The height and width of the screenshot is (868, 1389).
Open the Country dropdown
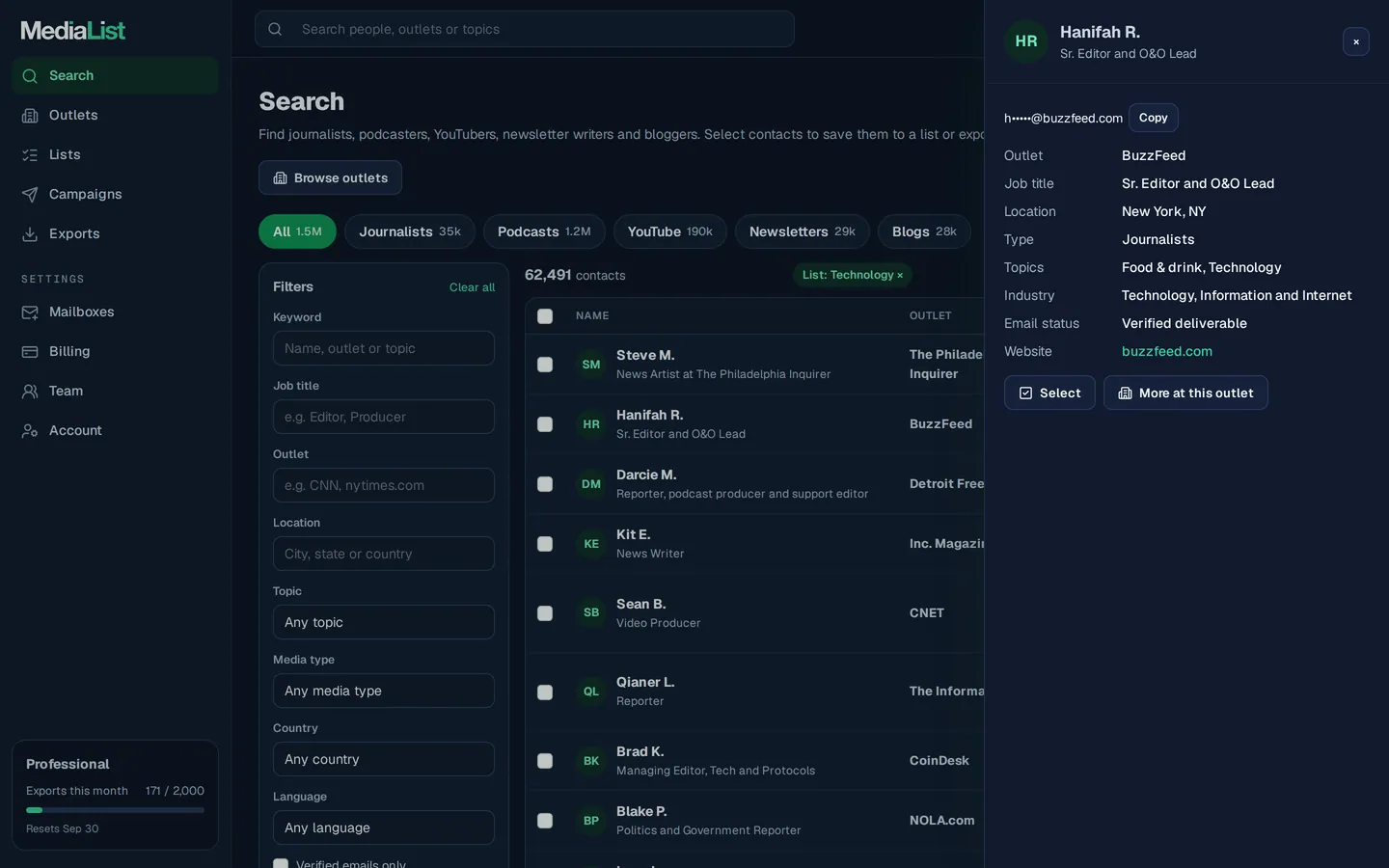[x=384, y=759]
